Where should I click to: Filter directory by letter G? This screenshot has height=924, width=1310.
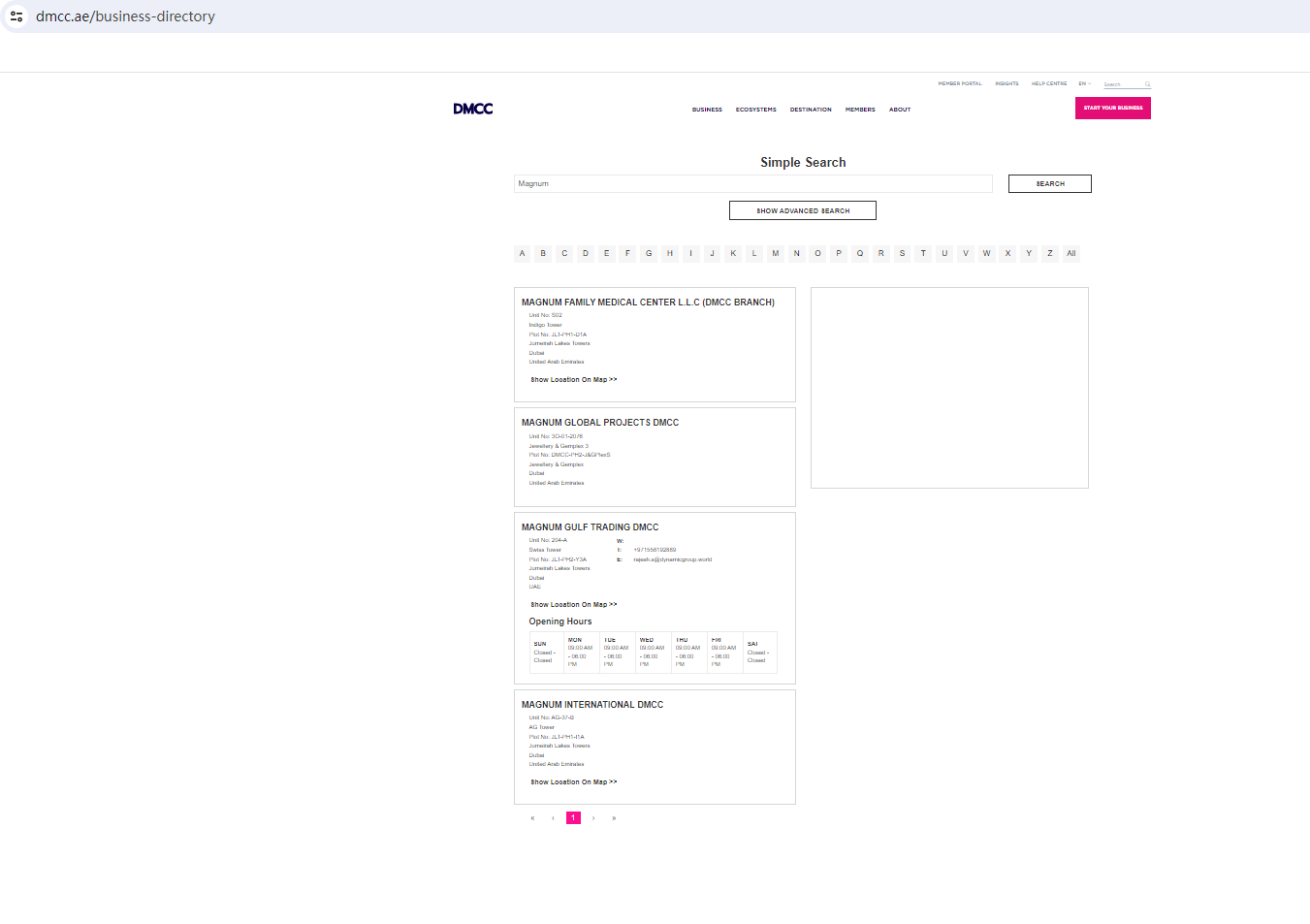click(649, 254)
